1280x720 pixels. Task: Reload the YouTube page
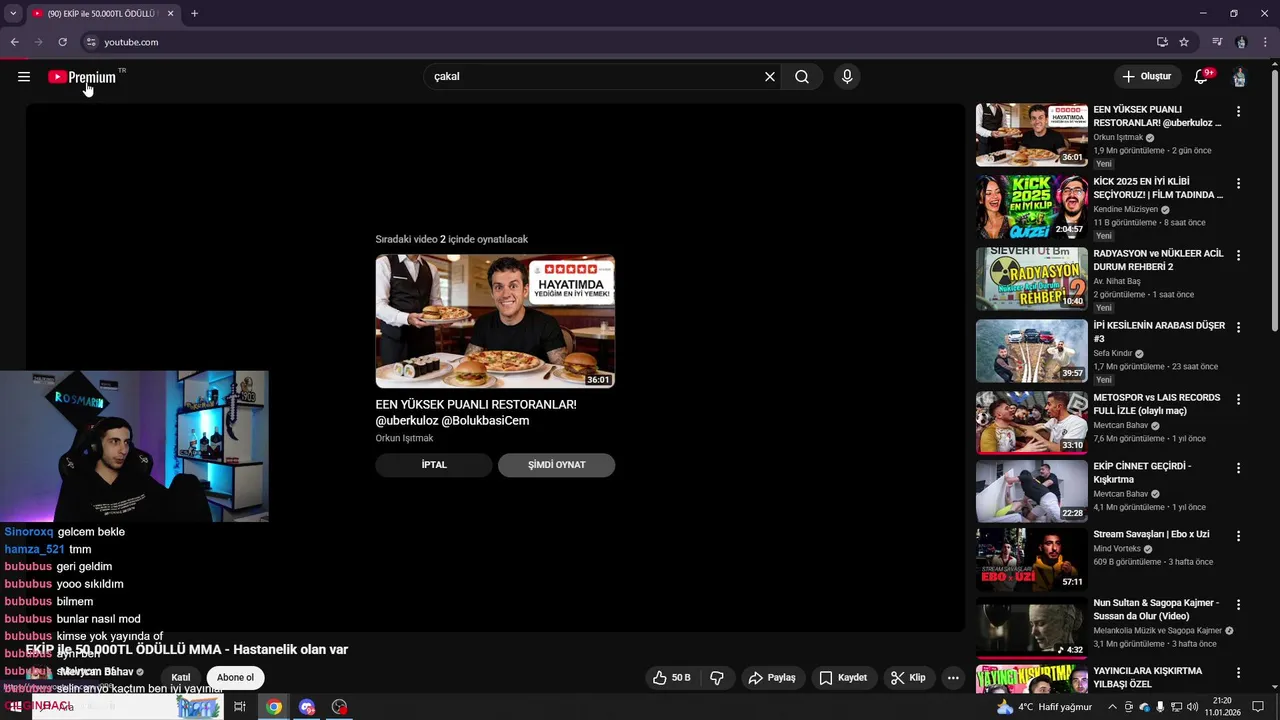point(62,42)
